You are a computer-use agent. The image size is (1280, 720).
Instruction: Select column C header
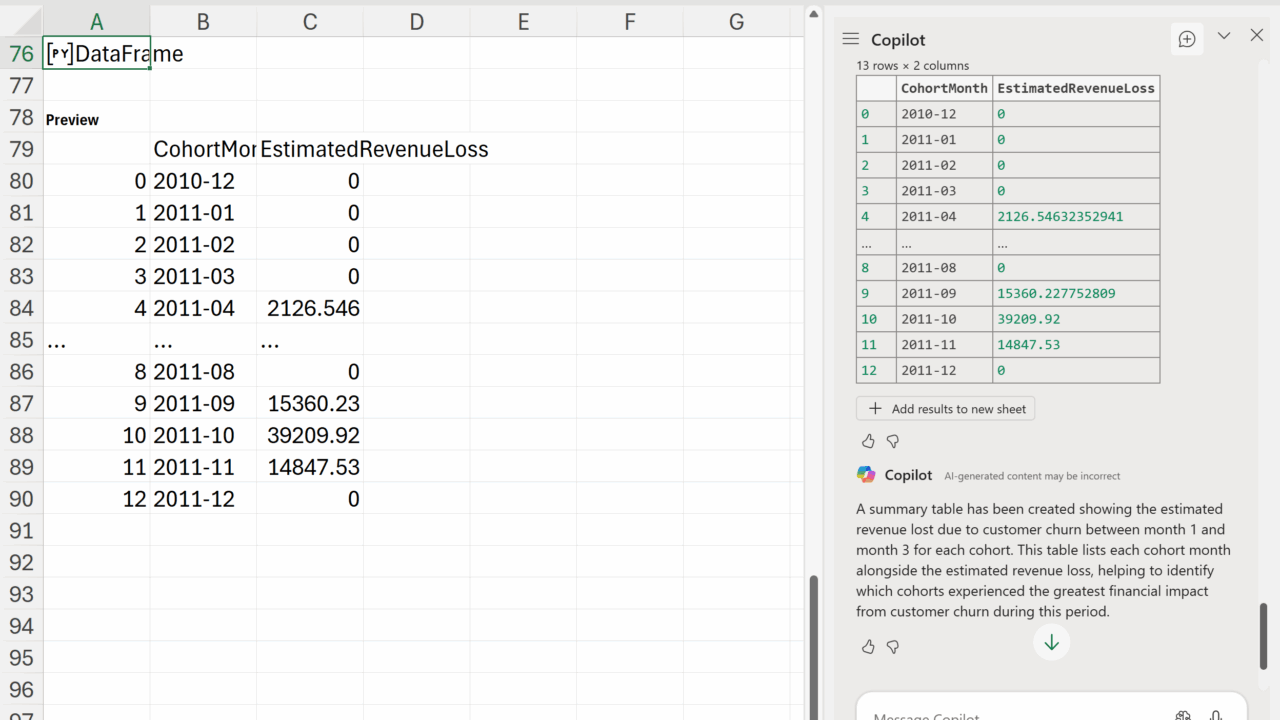pos(310,22)
